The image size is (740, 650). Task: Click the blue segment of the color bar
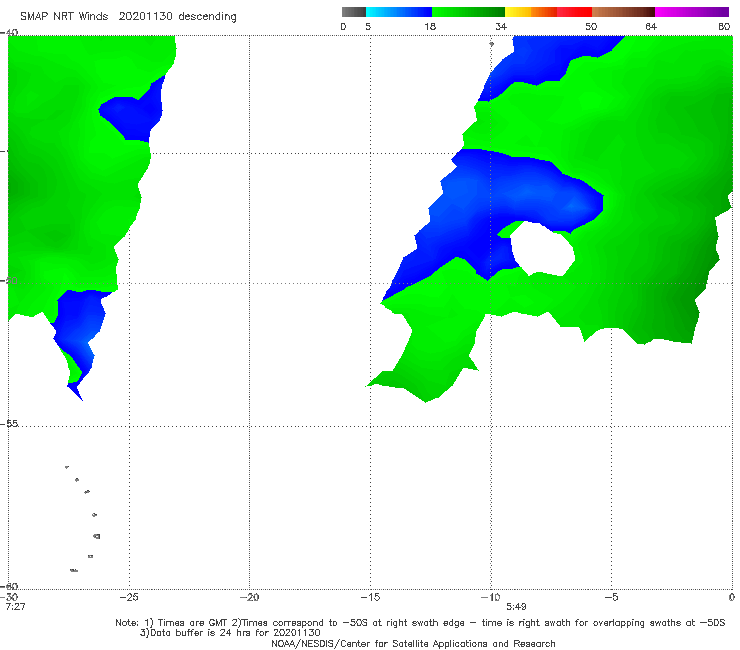click(399, 12)
